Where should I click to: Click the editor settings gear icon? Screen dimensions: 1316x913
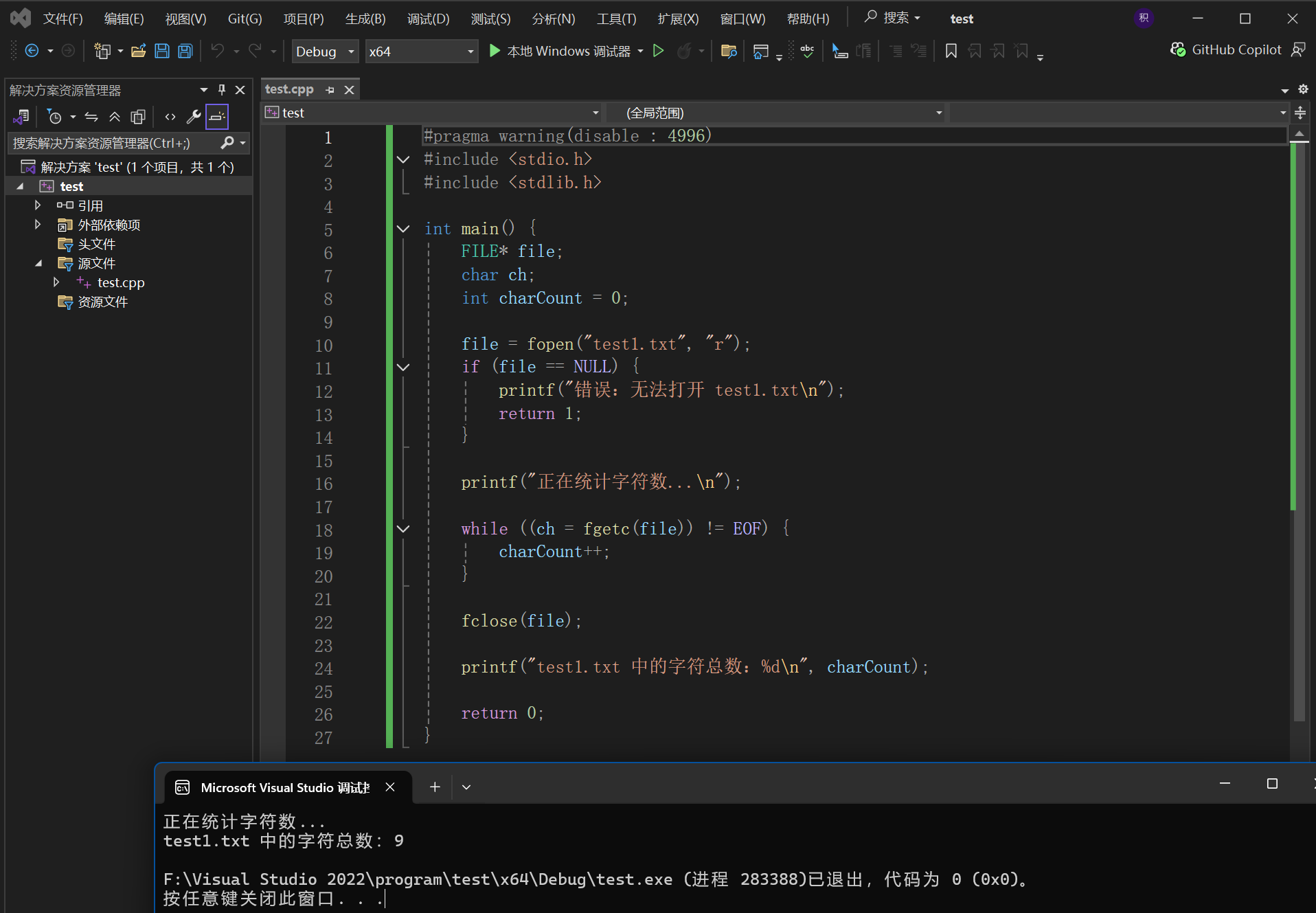click(x=1303, y=89)
